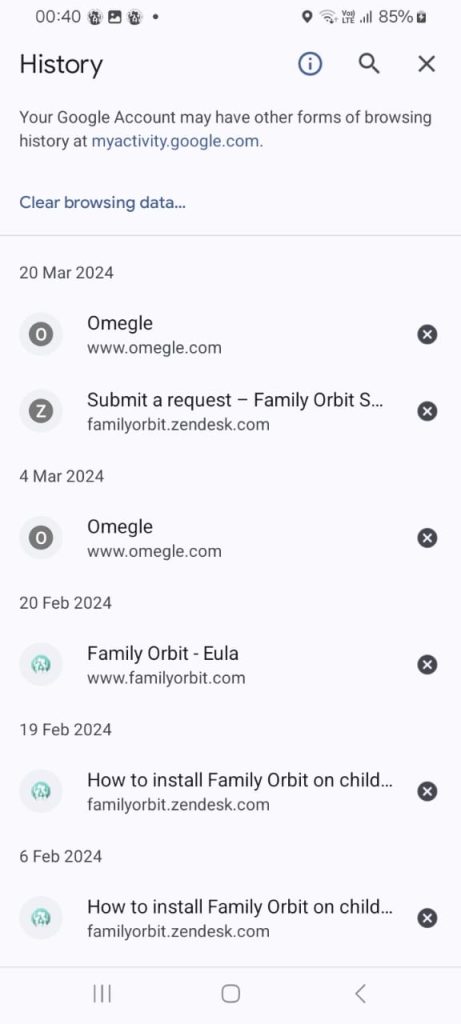Delete the 6 Feb install guide entry

click(x=427, y=918)
